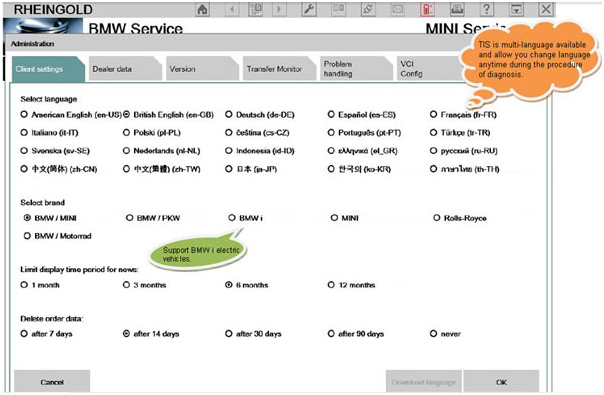Delete order data after 14 days

tap(126, 333)
